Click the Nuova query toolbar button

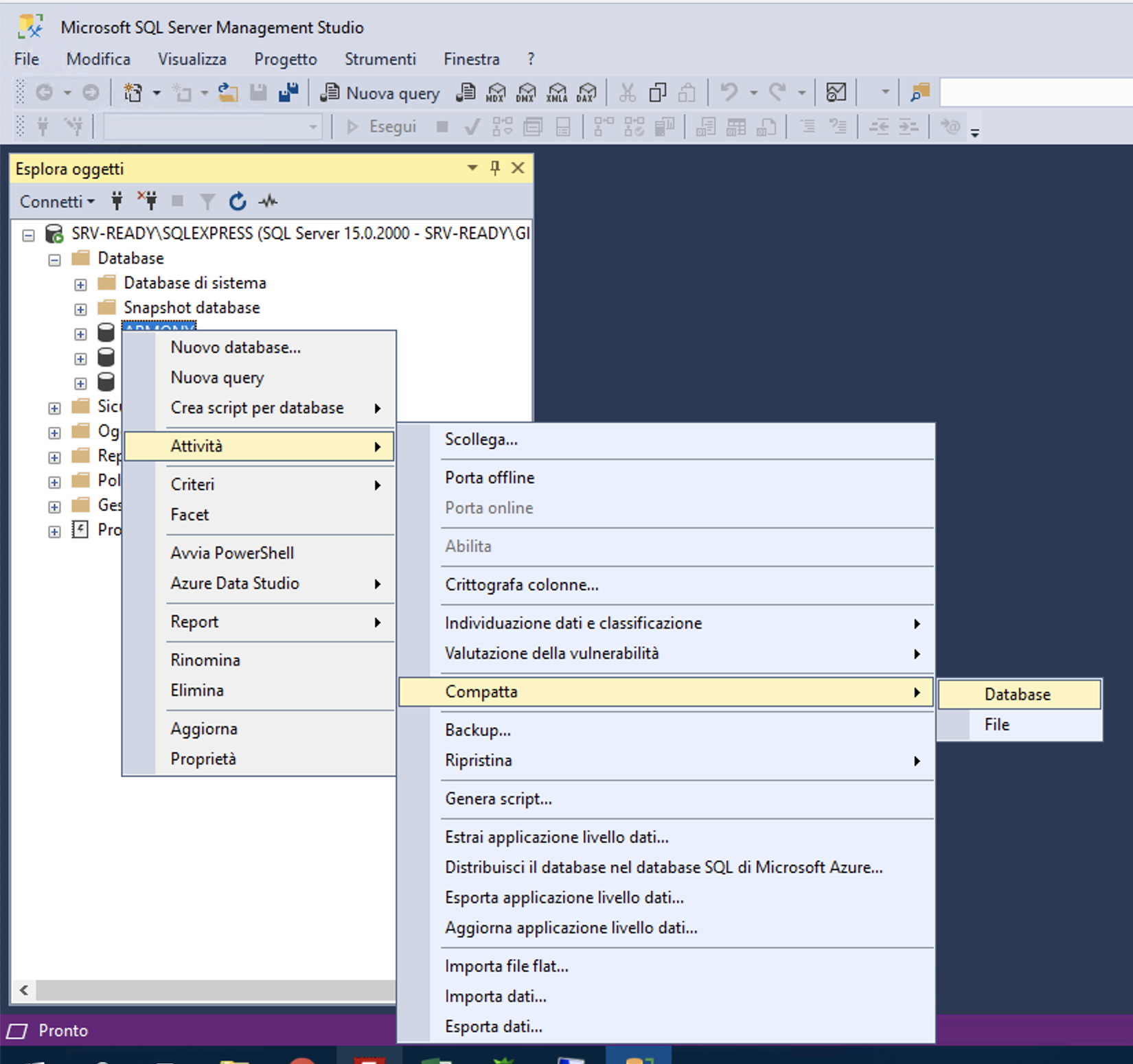(380, 93)
